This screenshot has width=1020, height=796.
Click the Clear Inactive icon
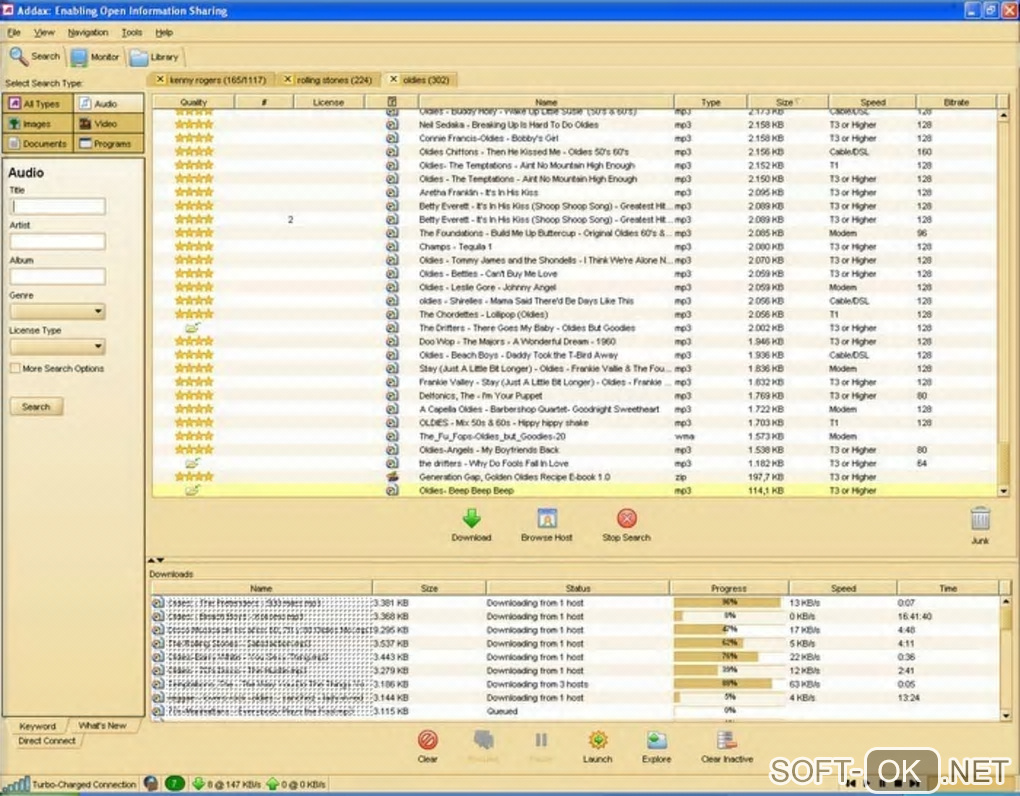727,740
